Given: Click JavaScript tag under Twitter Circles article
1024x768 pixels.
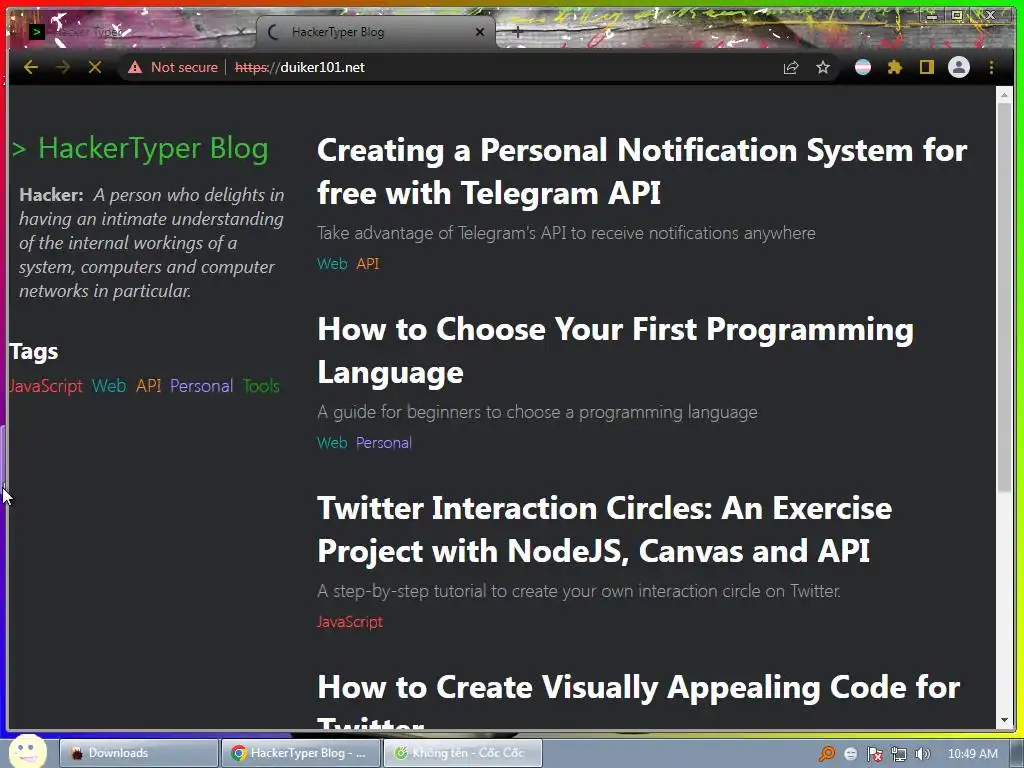Looking at the screenshot, I should coord(350,622).
